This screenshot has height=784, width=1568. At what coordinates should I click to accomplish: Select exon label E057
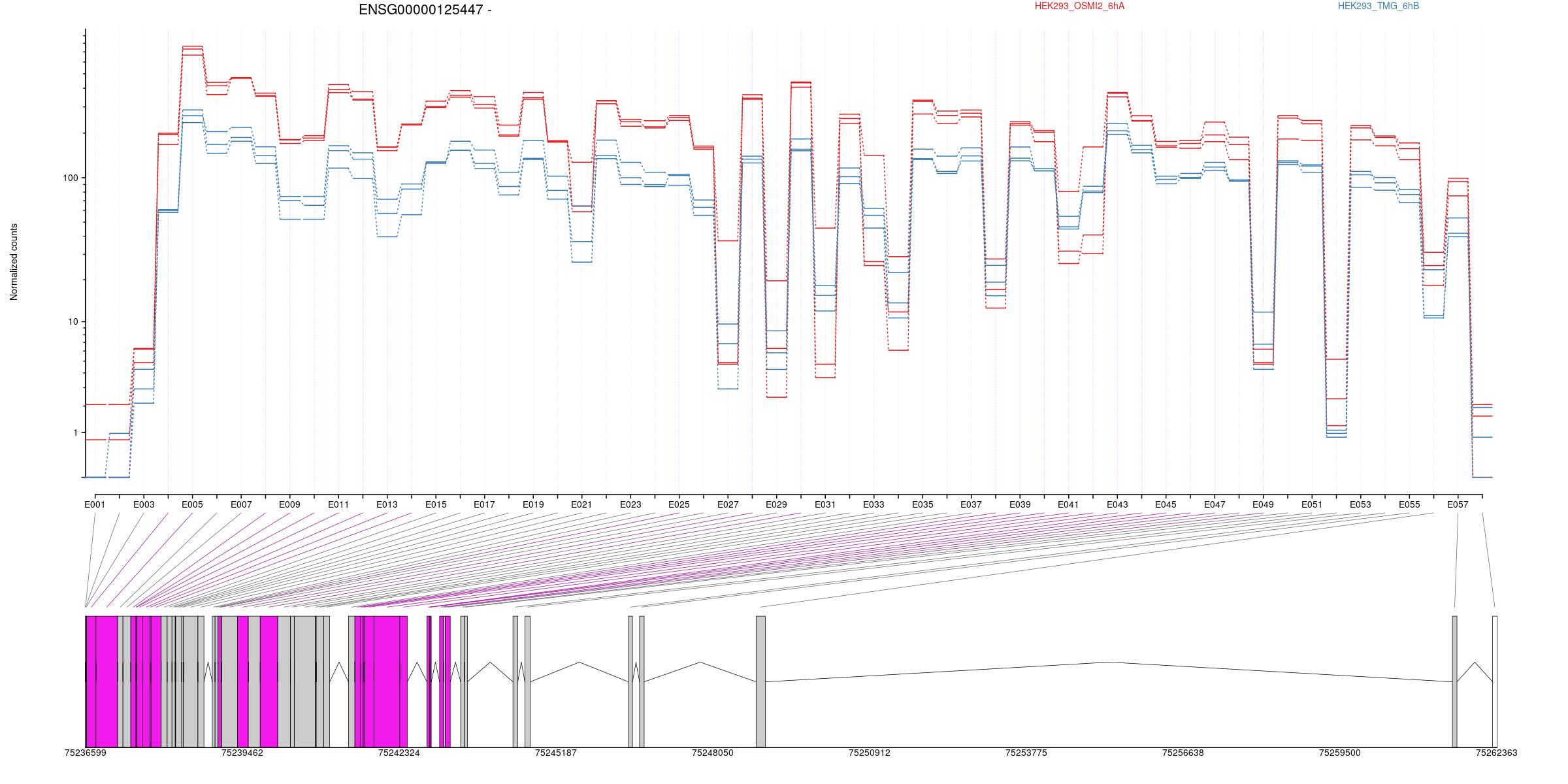[x=1458, y=504]
